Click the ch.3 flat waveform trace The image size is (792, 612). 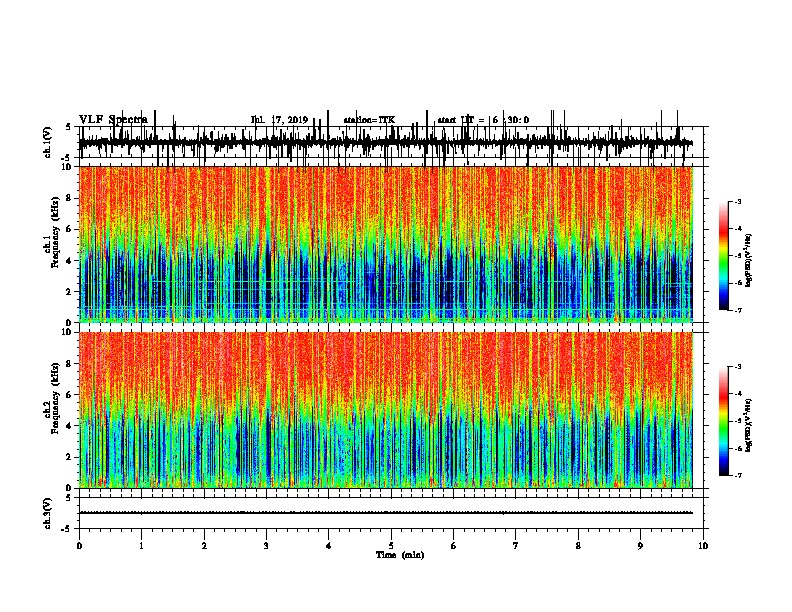pyautogui.click(x=385, y=513)
